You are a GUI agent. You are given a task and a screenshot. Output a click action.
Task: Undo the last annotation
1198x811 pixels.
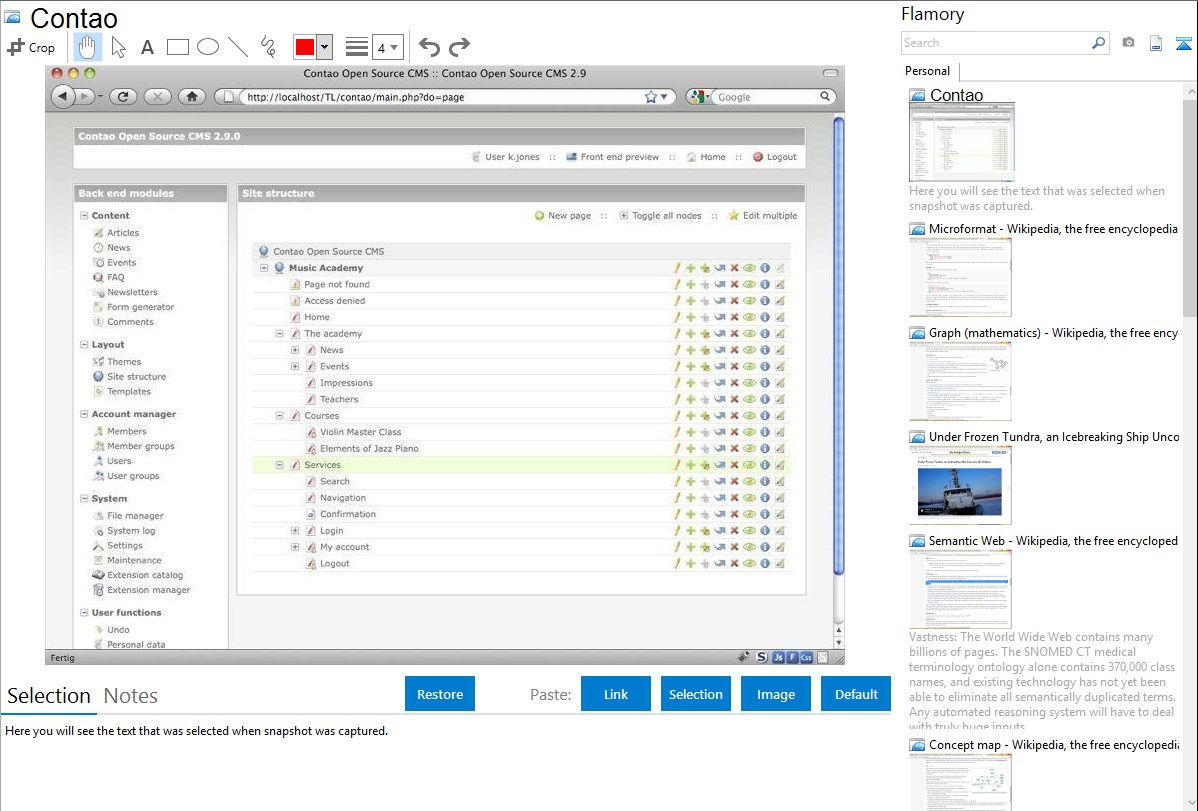pos(429,47)
